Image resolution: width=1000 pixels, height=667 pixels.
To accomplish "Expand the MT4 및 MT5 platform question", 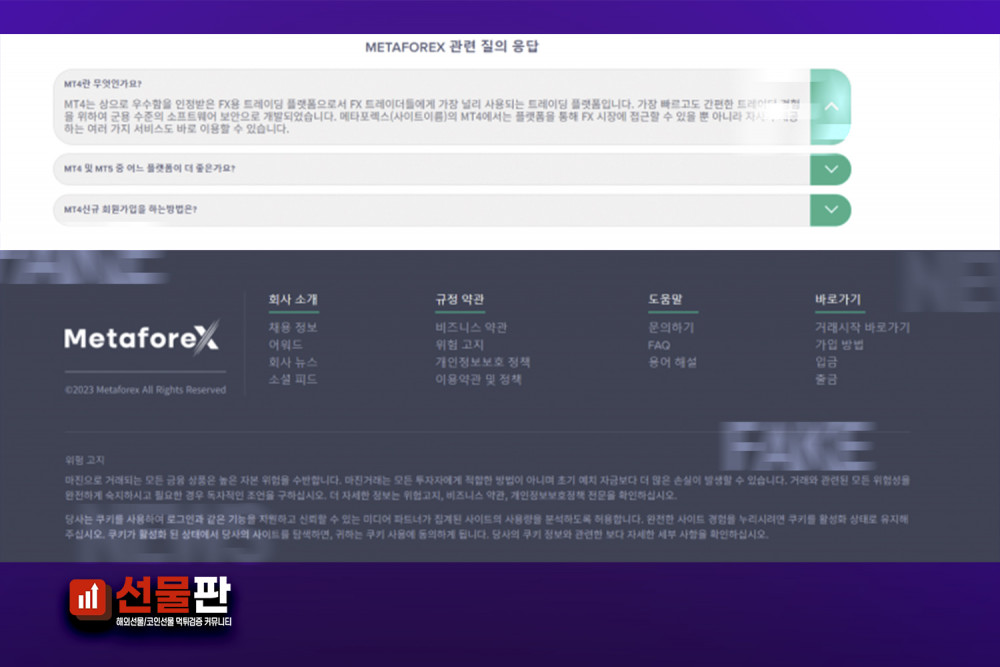I will coord(830,169).
